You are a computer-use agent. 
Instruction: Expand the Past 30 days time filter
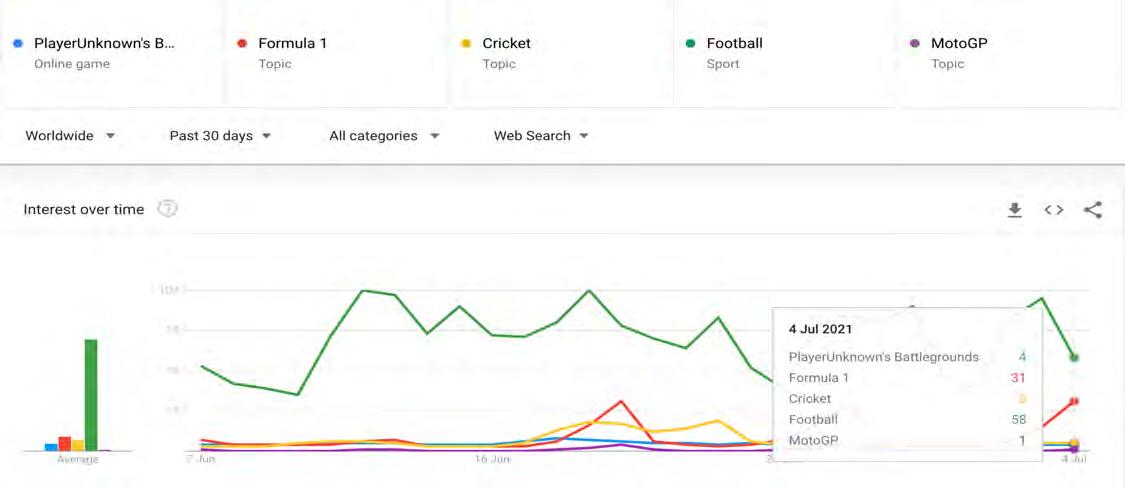220,136
